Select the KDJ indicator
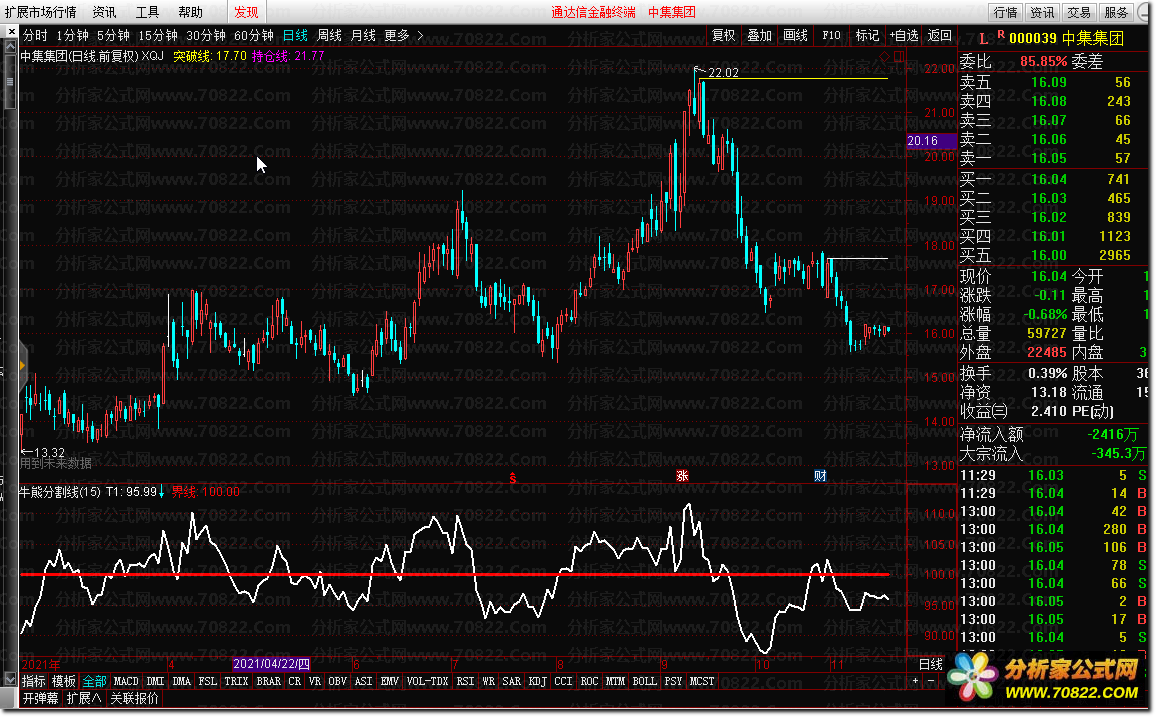The height and width of the screenshot is (717, 1157). [x=537, y=682]
